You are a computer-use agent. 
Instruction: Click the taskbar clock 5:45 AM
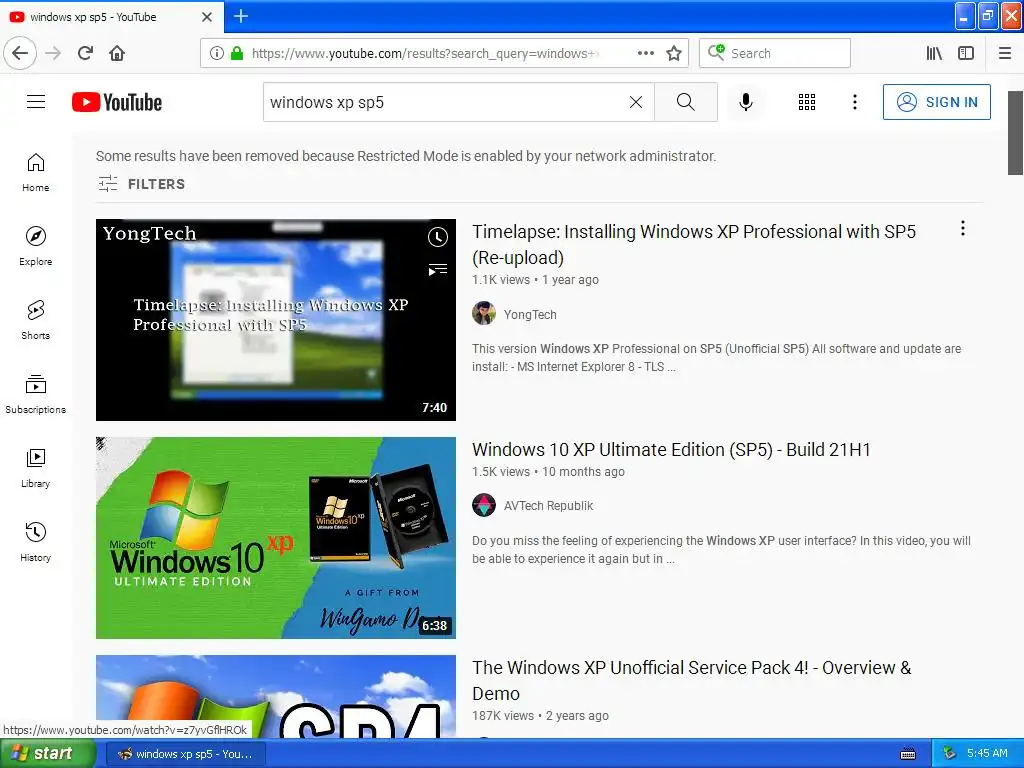point(987,754)
